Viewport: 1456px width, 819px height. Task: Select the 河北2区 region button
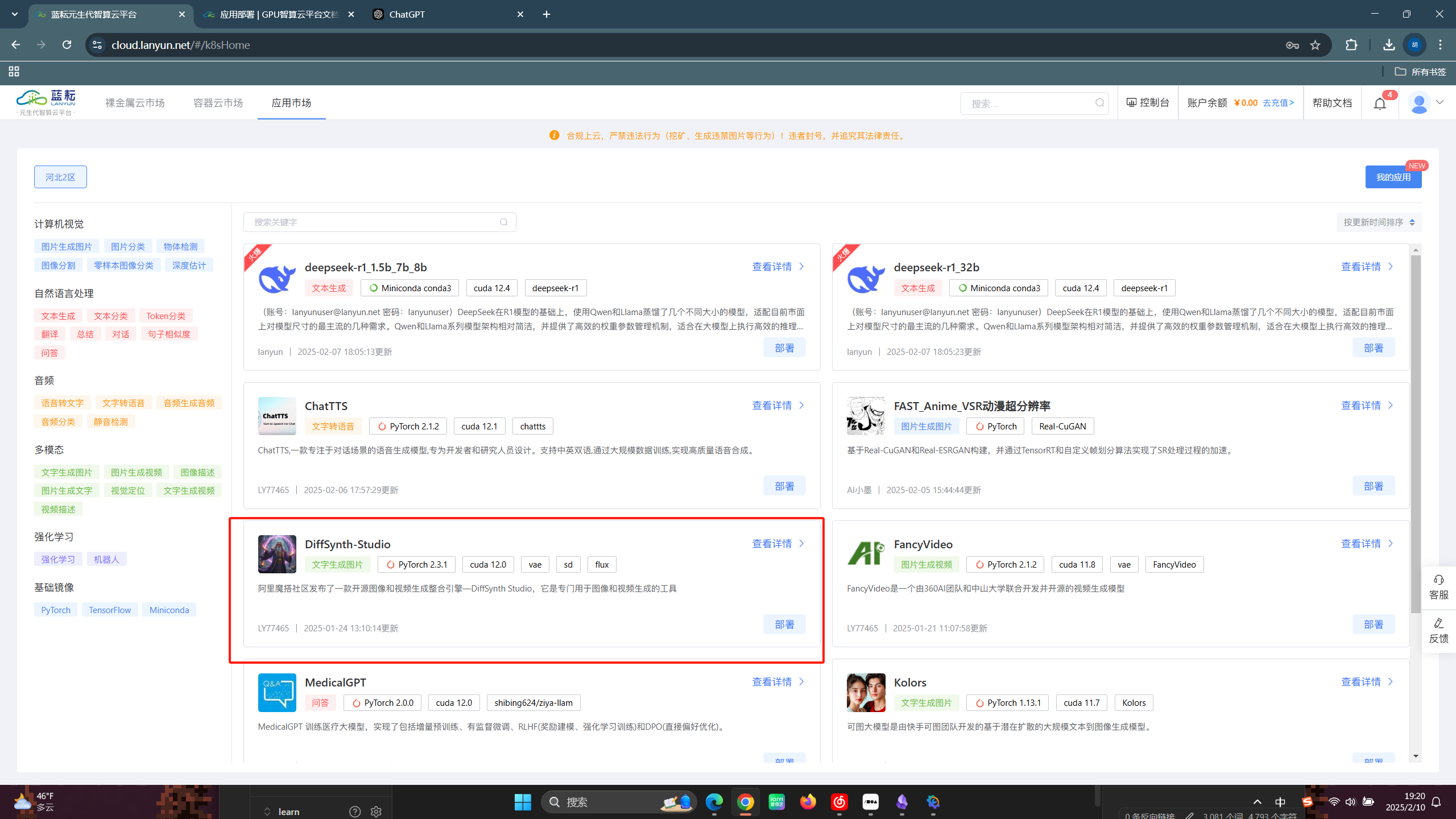(60, 177)
